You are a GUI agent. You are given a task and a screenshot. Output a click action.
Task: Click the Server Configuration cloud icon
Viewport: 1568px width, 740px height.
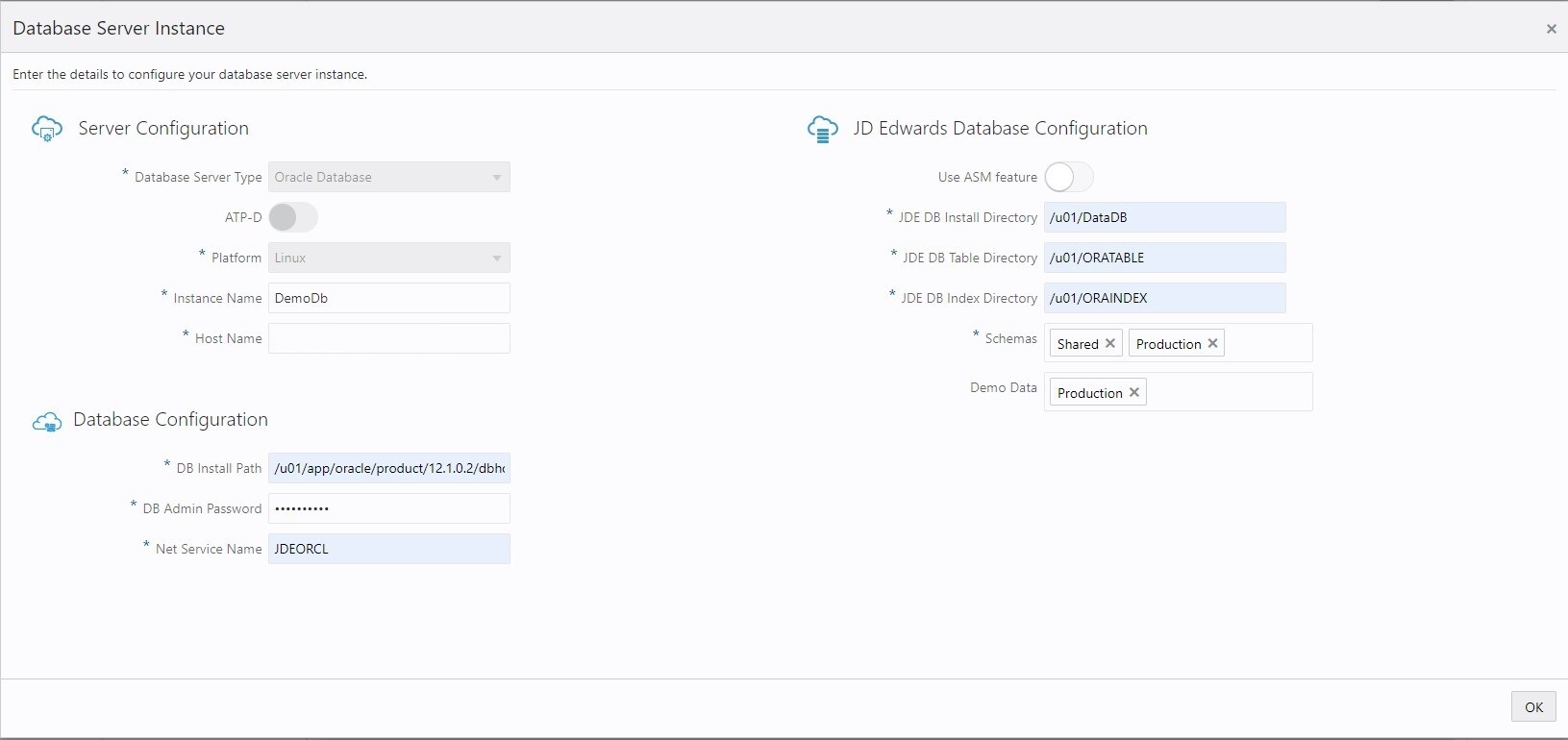[x=47, y=129]
